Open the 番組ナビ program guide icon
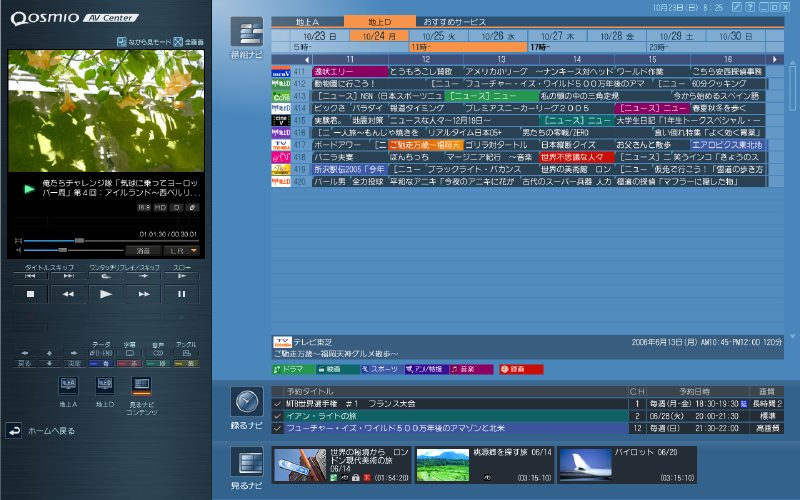 pos(246,33)
